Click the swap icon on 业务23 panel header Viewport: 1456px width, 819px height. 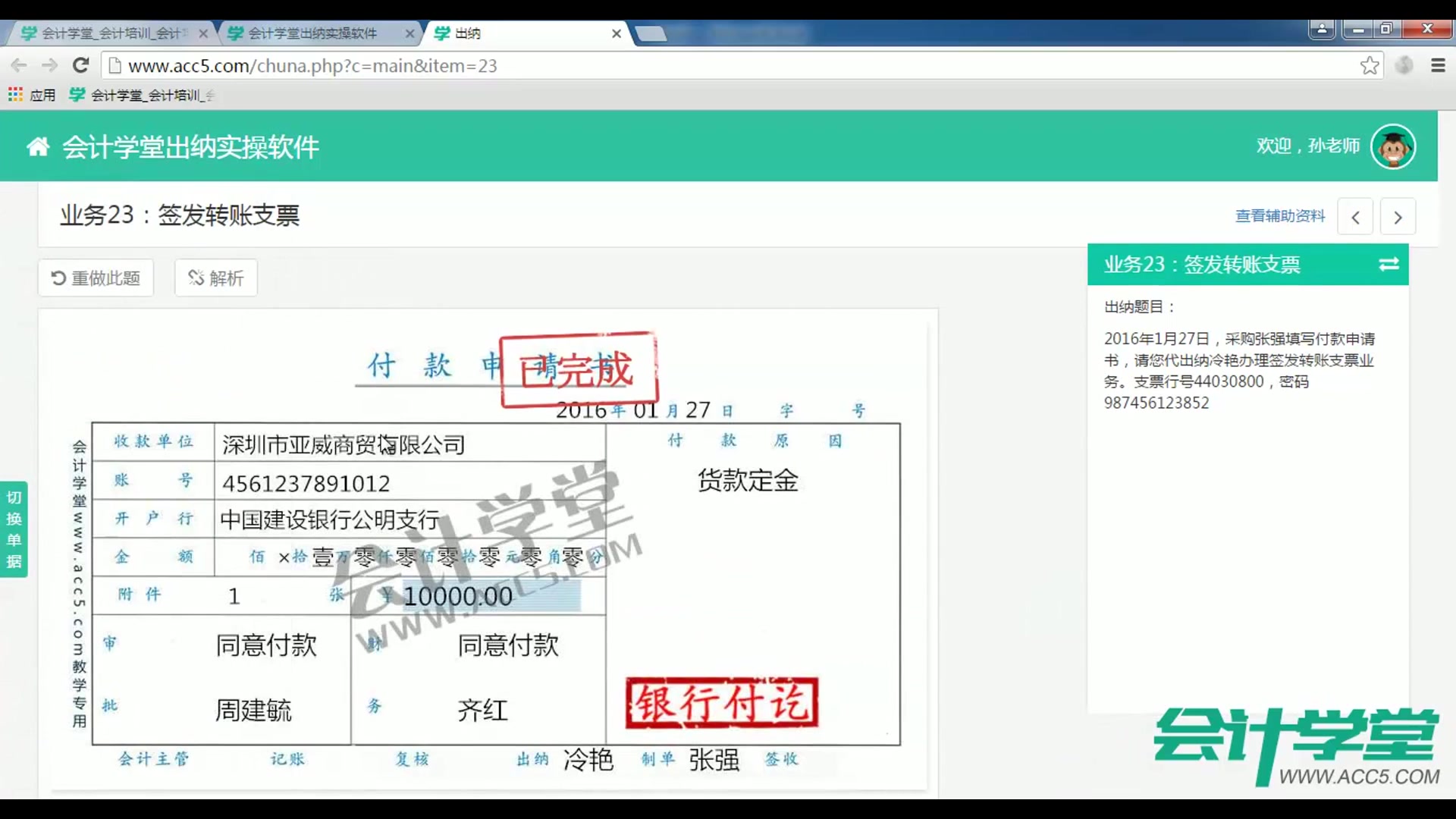click(1389, 265)
